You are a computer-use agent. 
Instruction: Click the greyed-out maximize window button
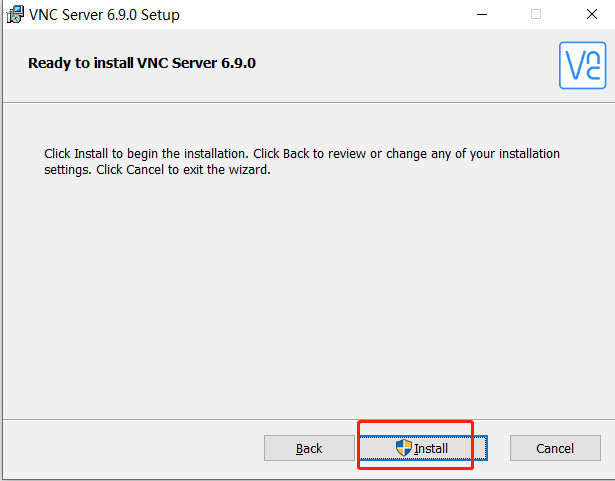pyautogui.click(x=536, y=14)
